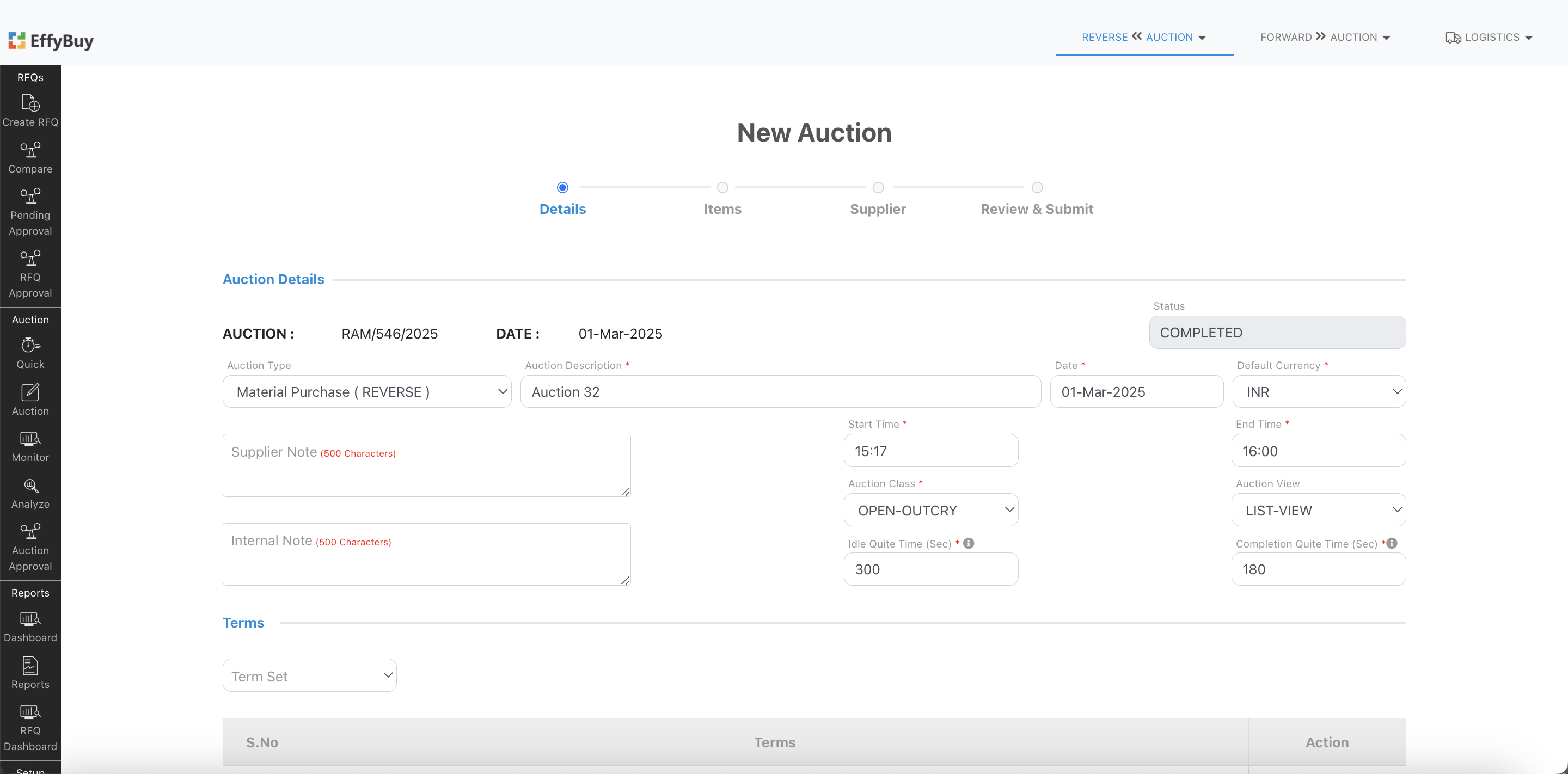Click the Review & Submit step label

(x=1037, y=208)
